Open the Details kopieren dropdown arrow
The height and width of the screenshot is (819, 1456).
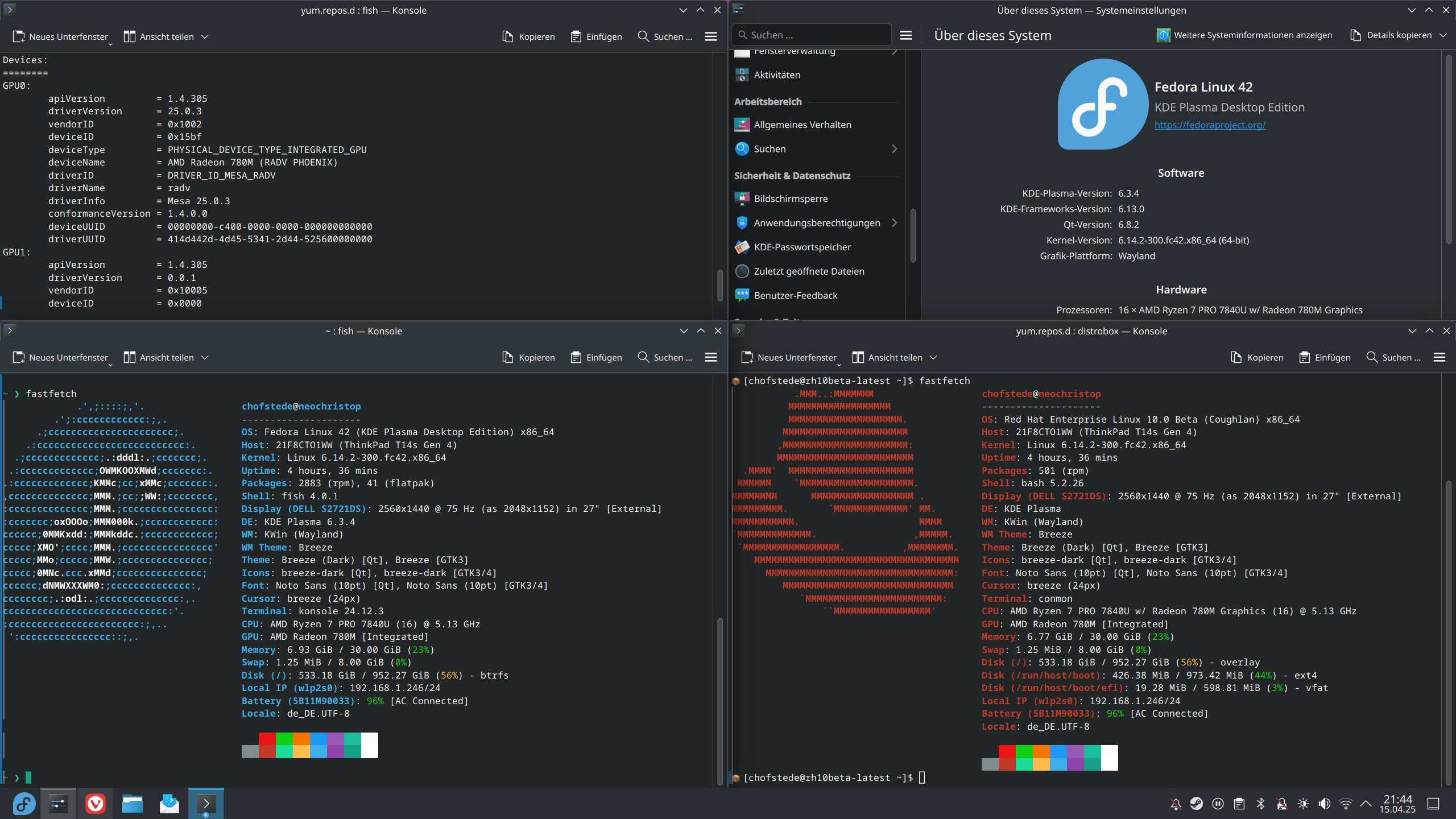[1443, 35]
